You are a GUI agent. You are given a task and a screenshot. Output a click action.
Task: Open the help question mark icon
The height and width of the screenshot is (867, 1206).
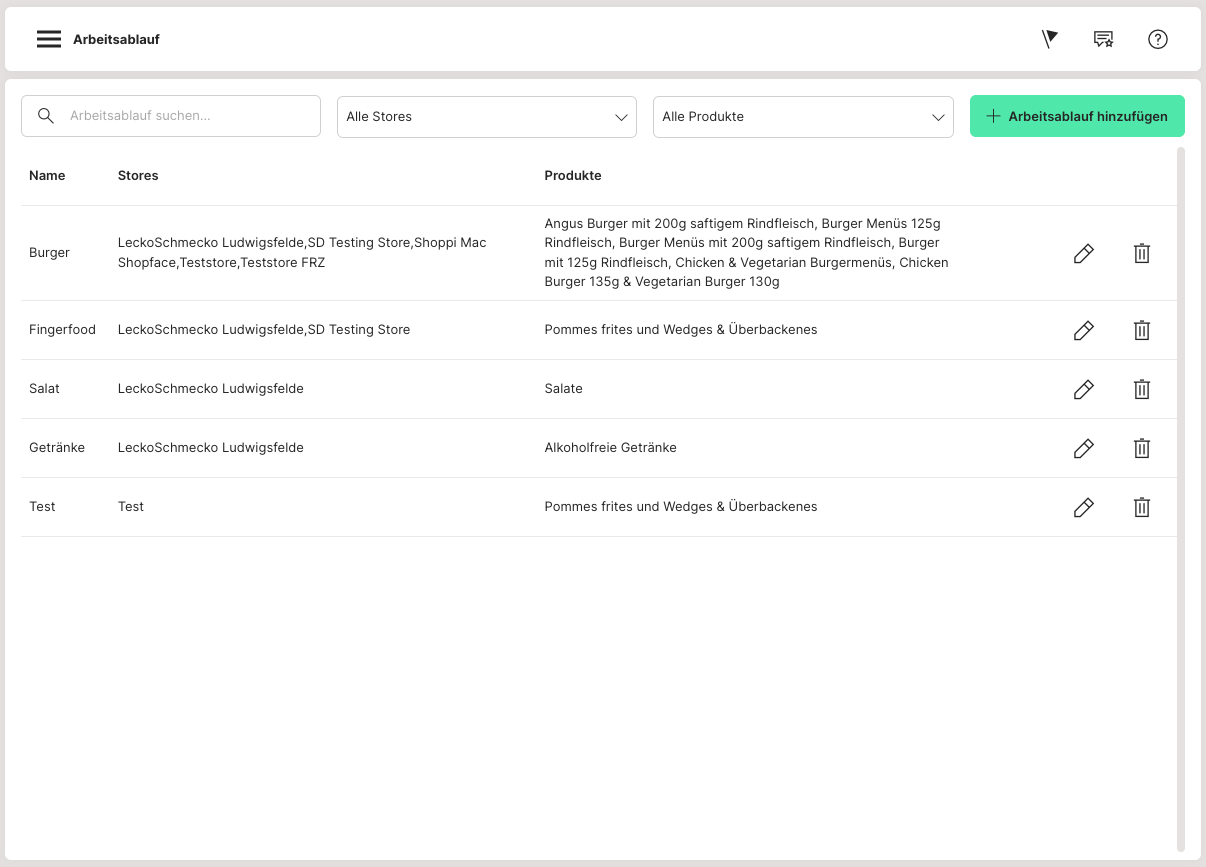[1157, 39]
